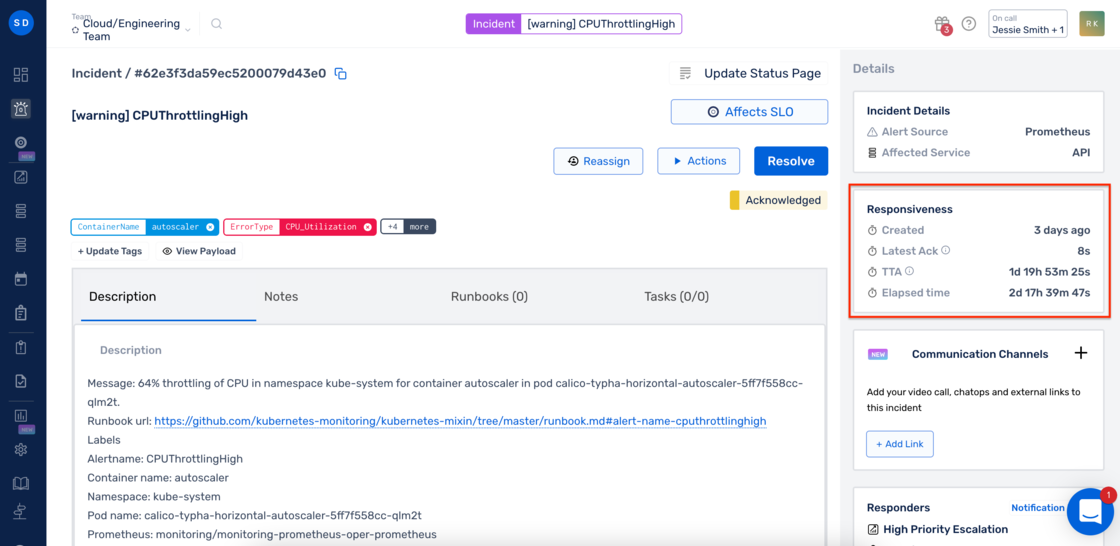Click the search magnifier icon
This screenshot has width=1120, height=546.
point(216,24)
